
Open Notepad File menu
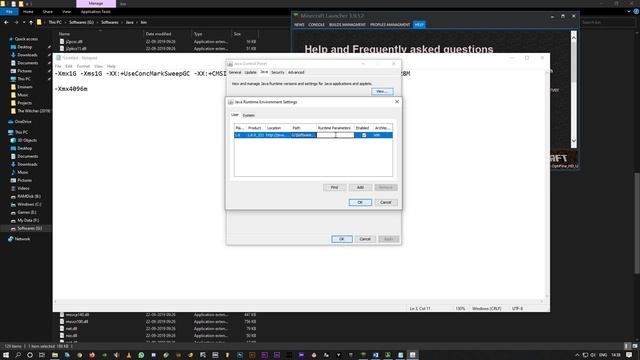click(x=58, y=66)
